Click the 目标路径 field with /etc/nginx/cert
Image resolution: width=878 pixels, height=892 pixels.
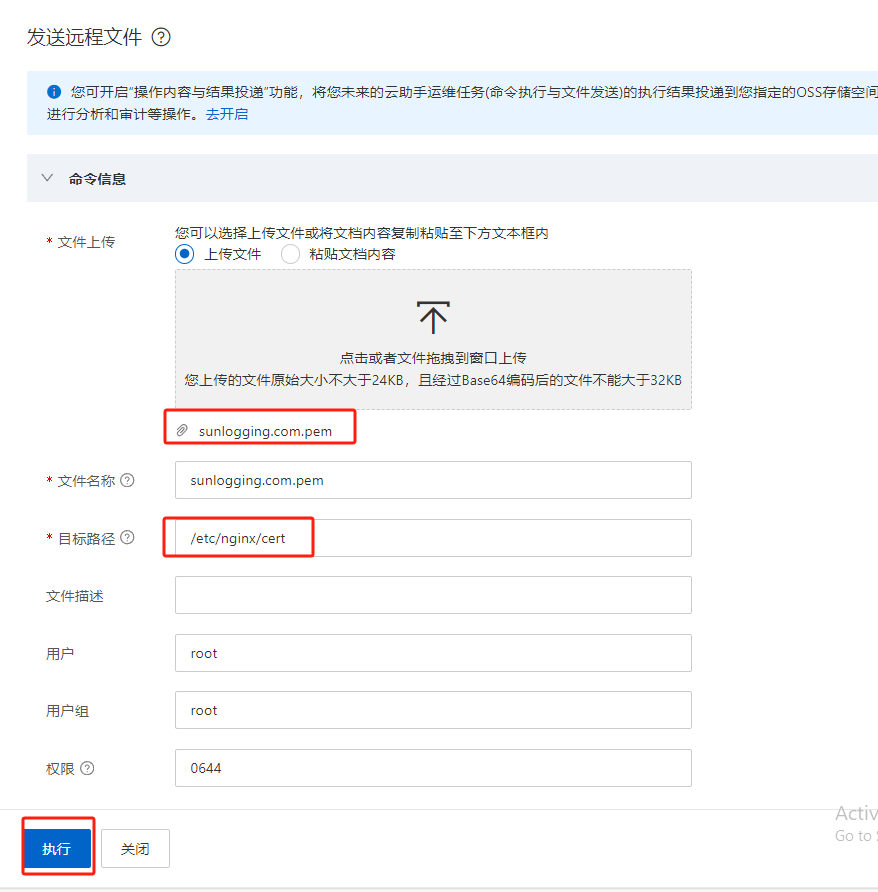coord(433,538)
